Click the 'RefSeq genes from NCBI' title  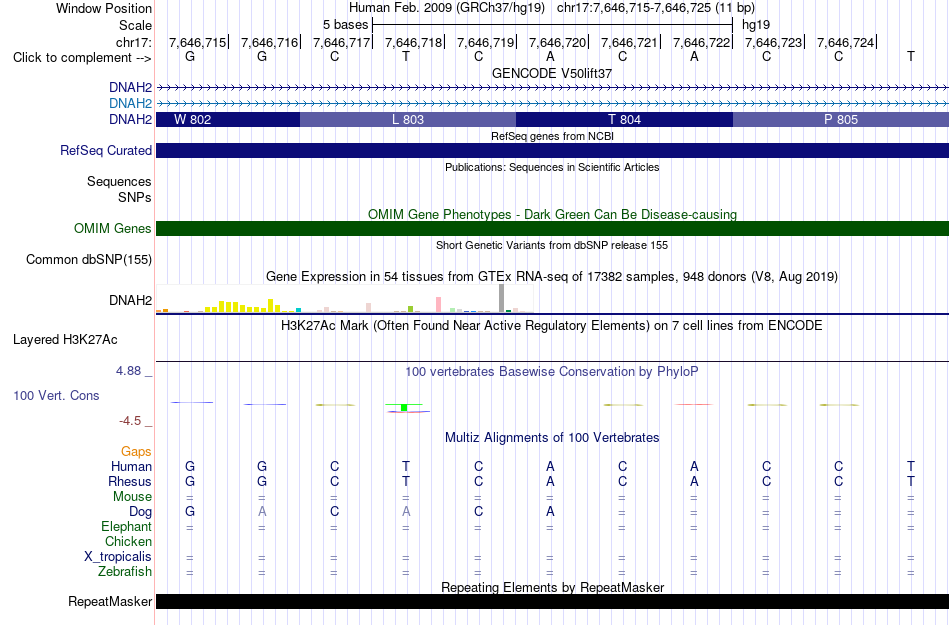pos(552,136)
